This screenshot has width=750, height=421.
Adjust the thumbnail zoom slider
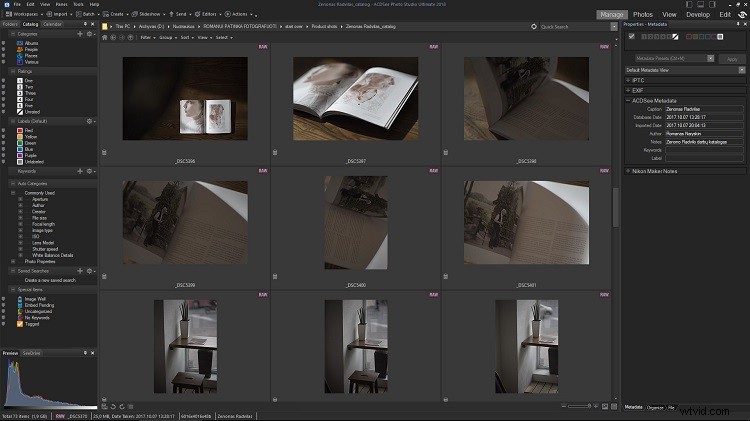[x=580, y=406]
